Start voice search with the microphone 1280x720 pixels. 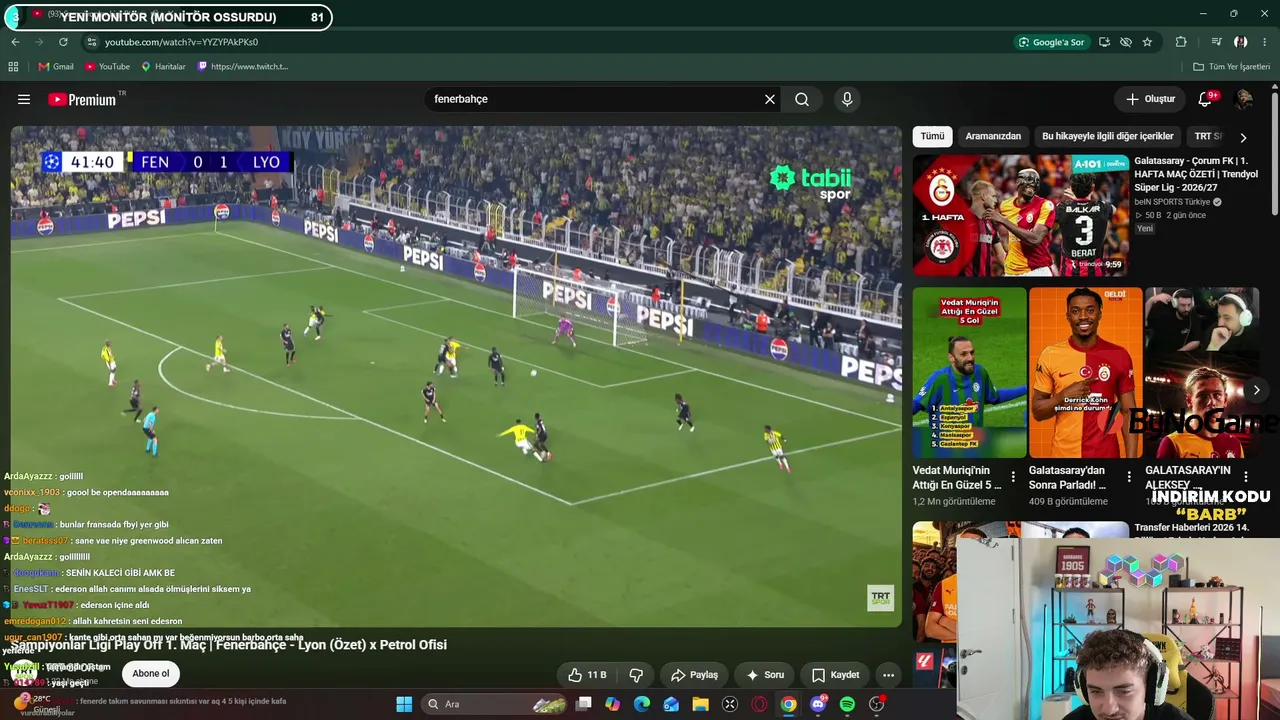pos(847,99)
